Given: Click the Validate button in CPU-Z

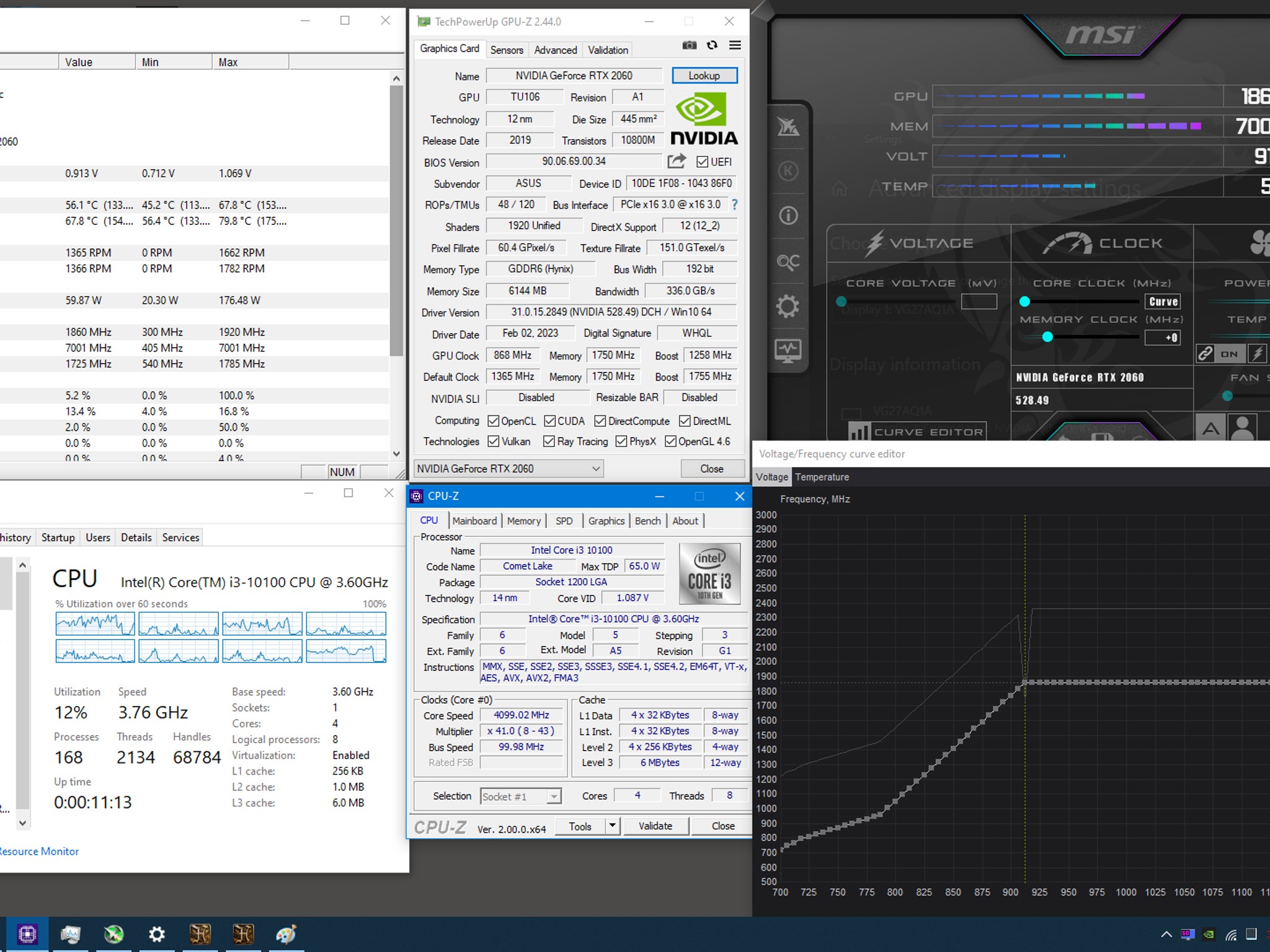Looking at the screenshot, I should (655, 826).
